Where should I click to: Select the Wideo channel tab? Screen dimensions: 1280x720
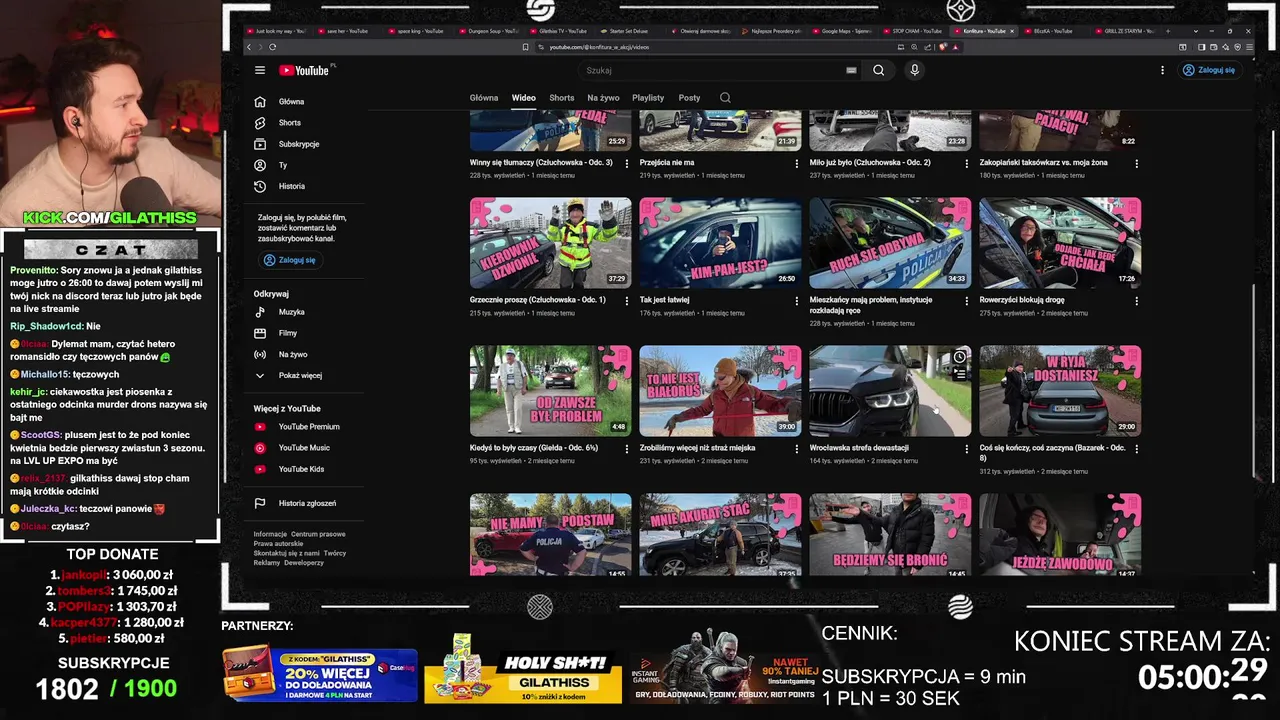pos(524,98)
